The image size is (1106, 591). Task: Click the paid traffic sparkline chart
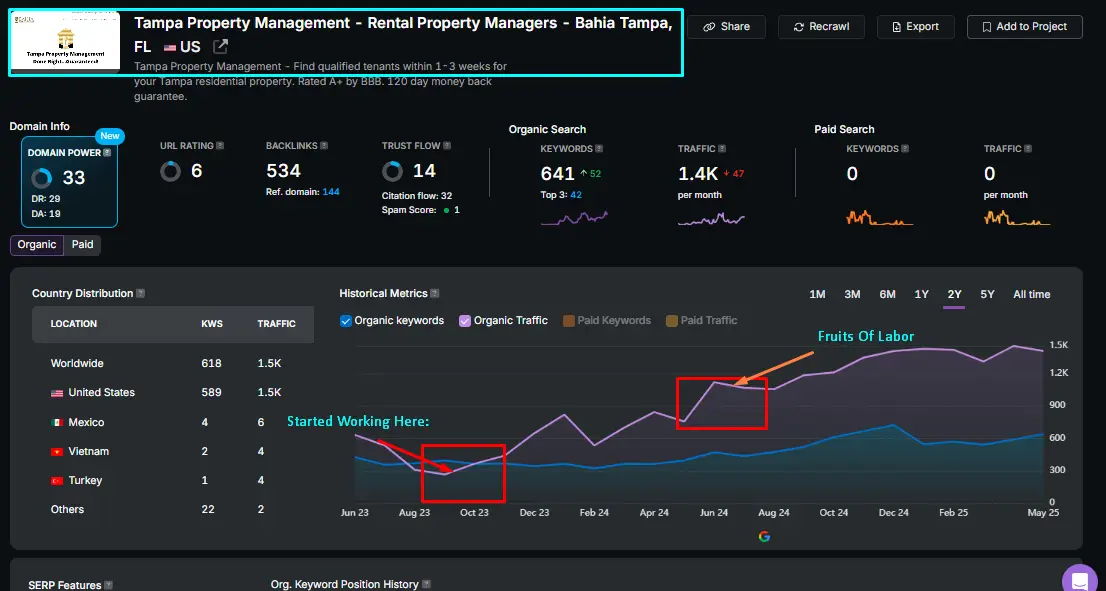[1017, 217]
